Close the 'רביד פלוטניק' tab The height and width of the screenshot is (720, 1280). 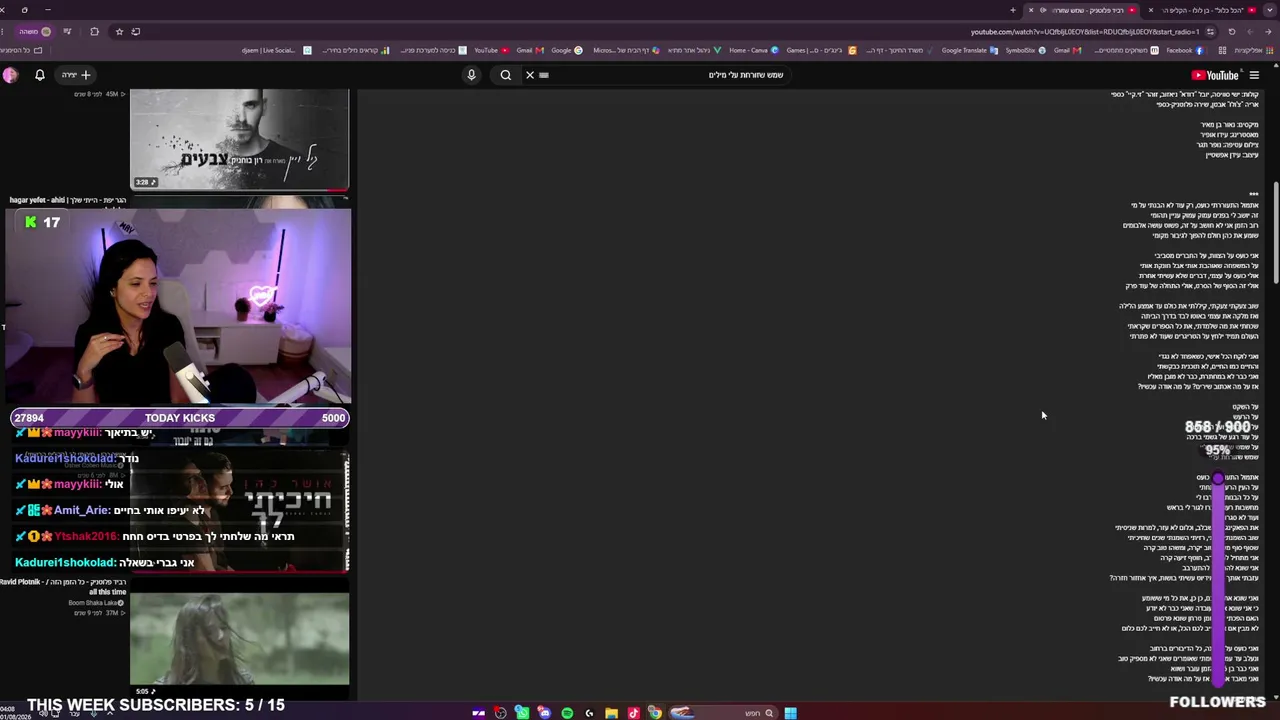(1031, 10)
